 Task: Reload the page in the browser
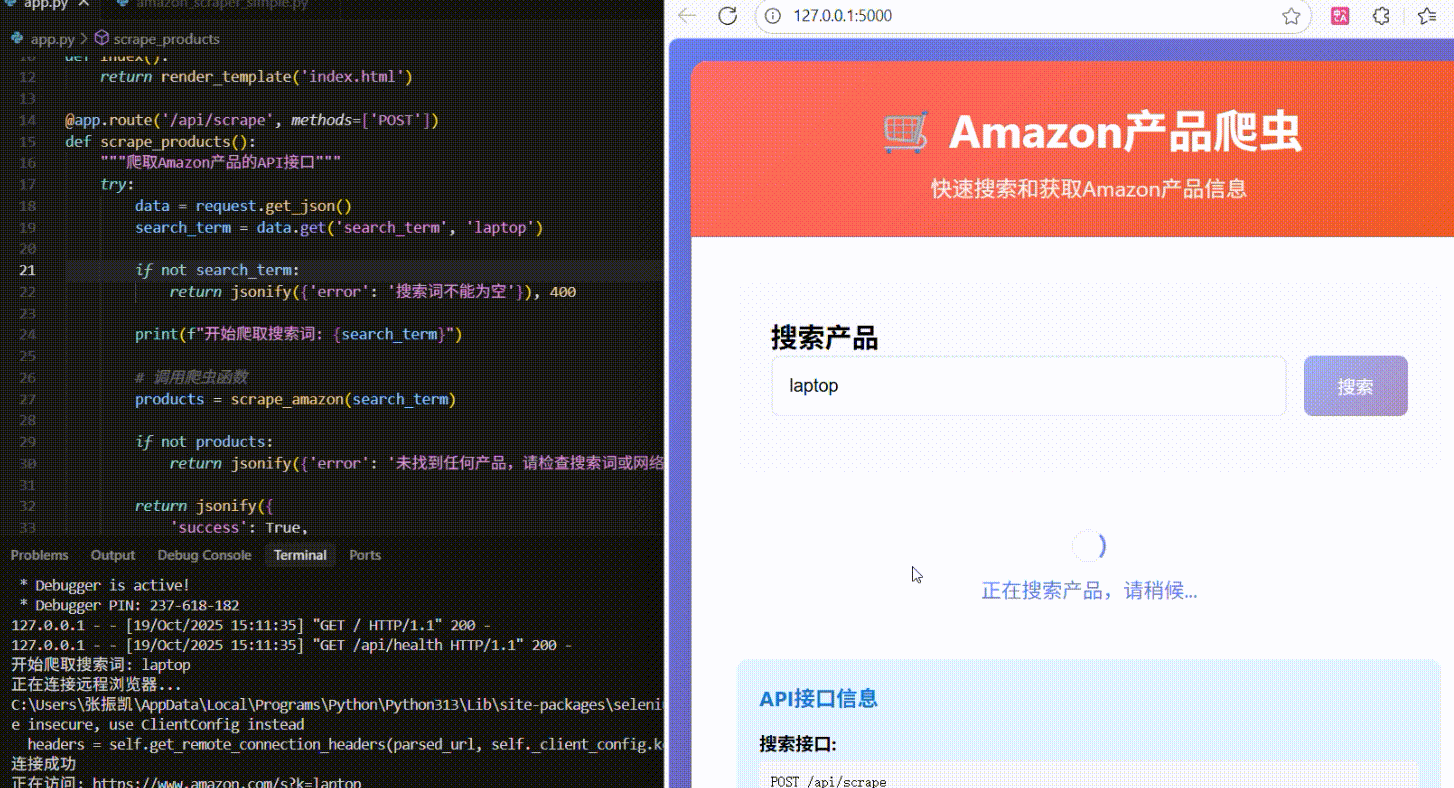click(728, 16)
